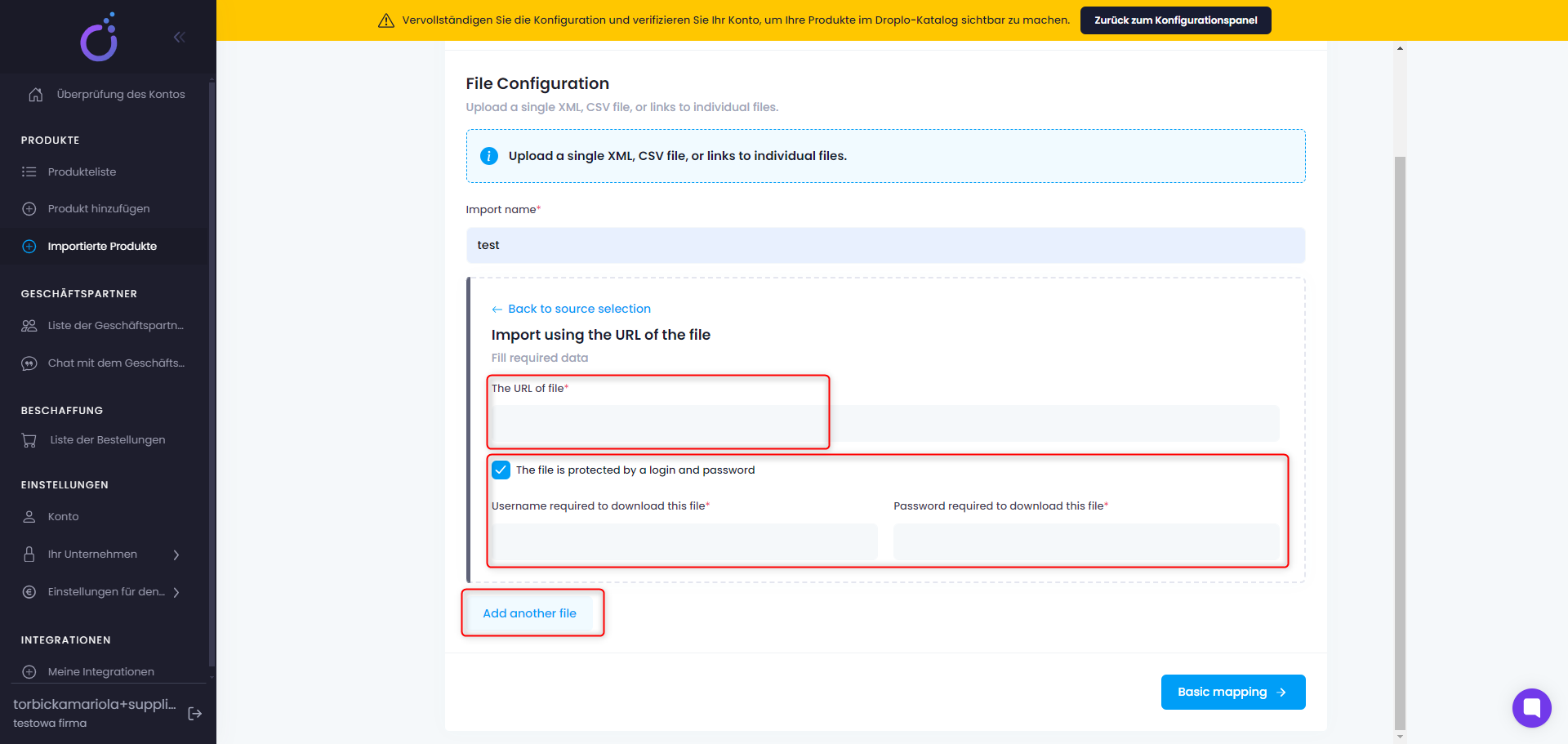Open the Produktliste menu item

[82, 172]
